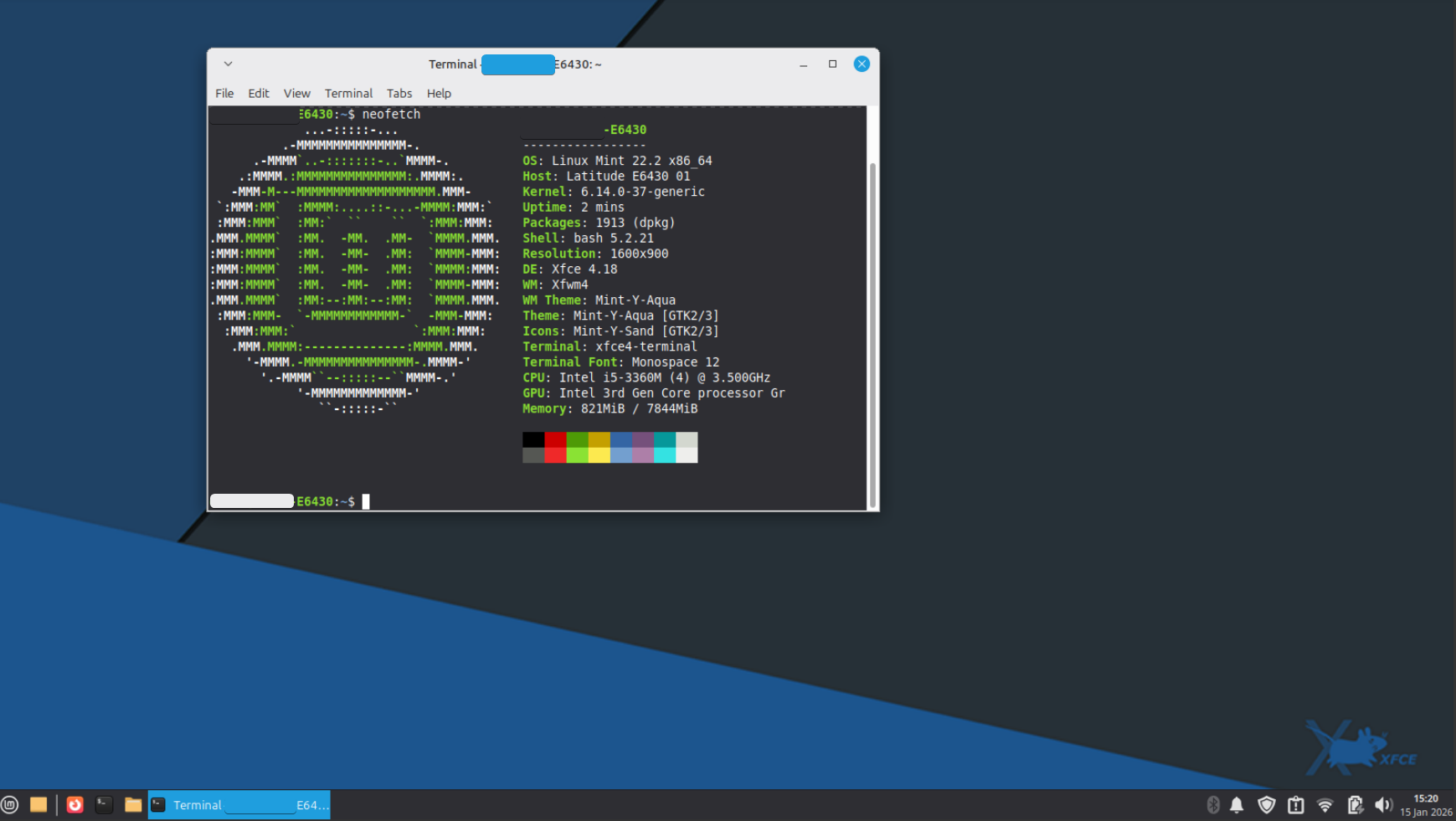Click the yellow Show Desktop panel icon

39,805
